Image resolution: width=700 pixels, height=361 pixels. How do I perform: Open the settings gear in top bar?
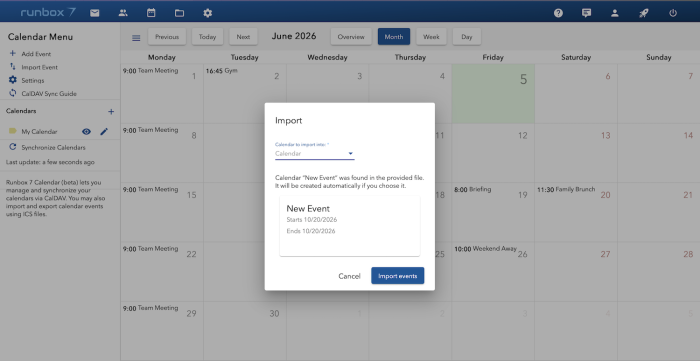[x=208, y=13]
